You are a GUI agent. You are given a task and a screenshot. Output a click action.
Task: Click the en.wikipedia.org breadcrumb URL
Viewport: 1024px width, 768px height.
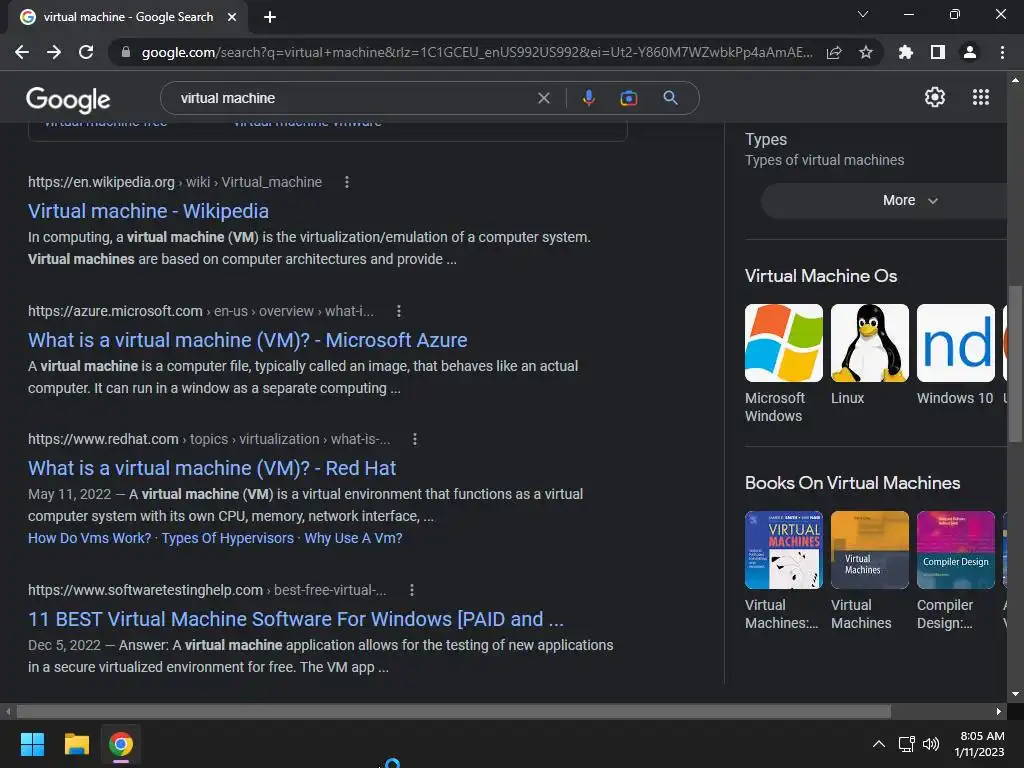coord(175,182)
